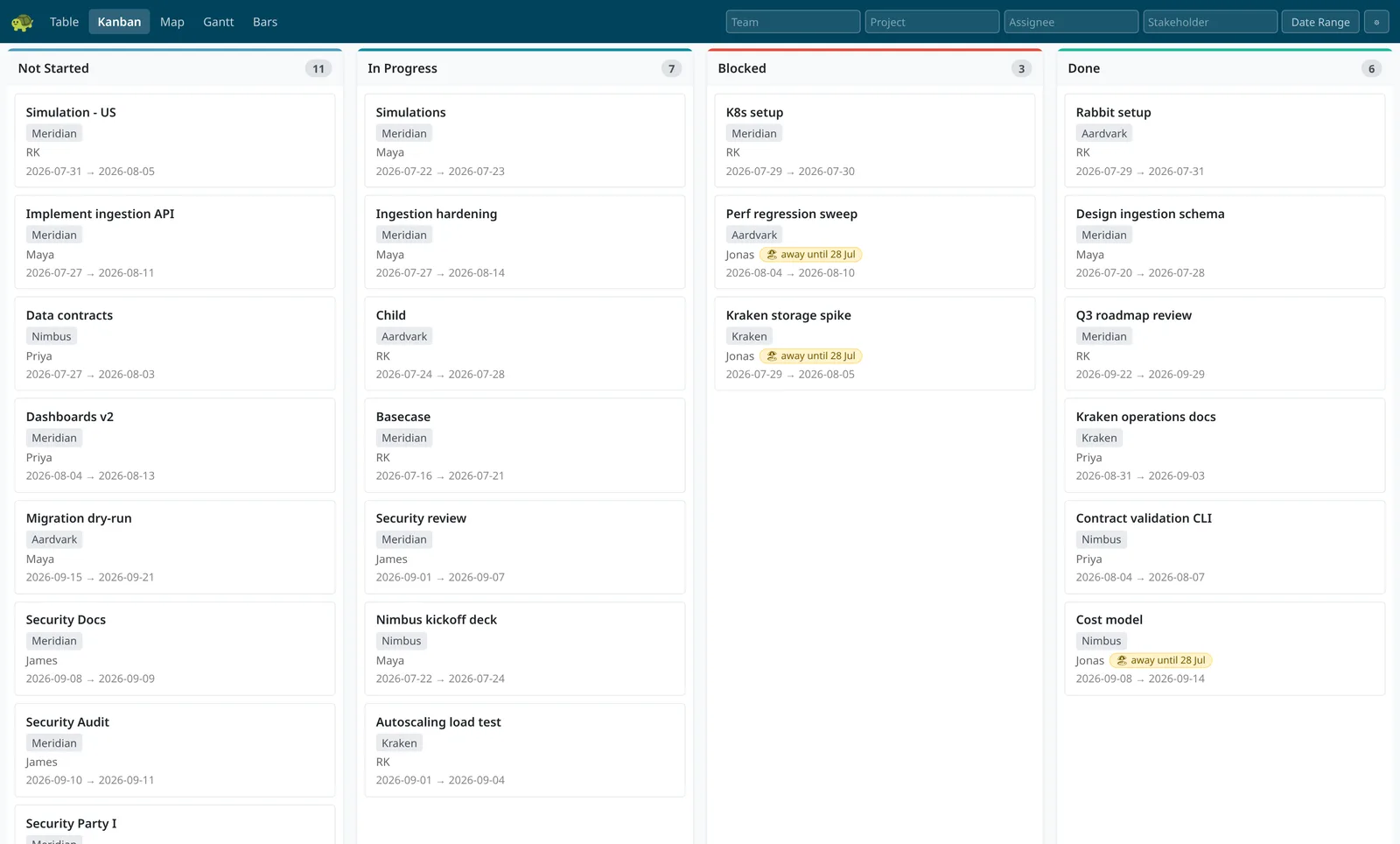
Task: Click the Kraken tag on Autoscaling load test
Action: point(399,743)
